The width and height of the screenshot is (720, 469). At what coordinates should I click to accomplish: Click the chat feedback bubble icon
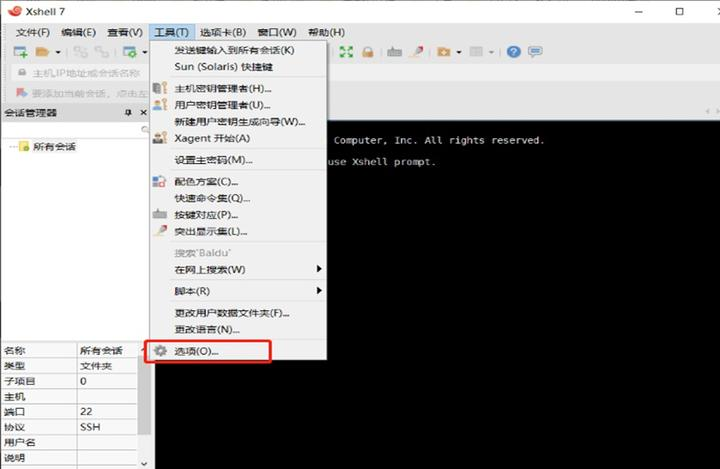(x=535, y=52)
